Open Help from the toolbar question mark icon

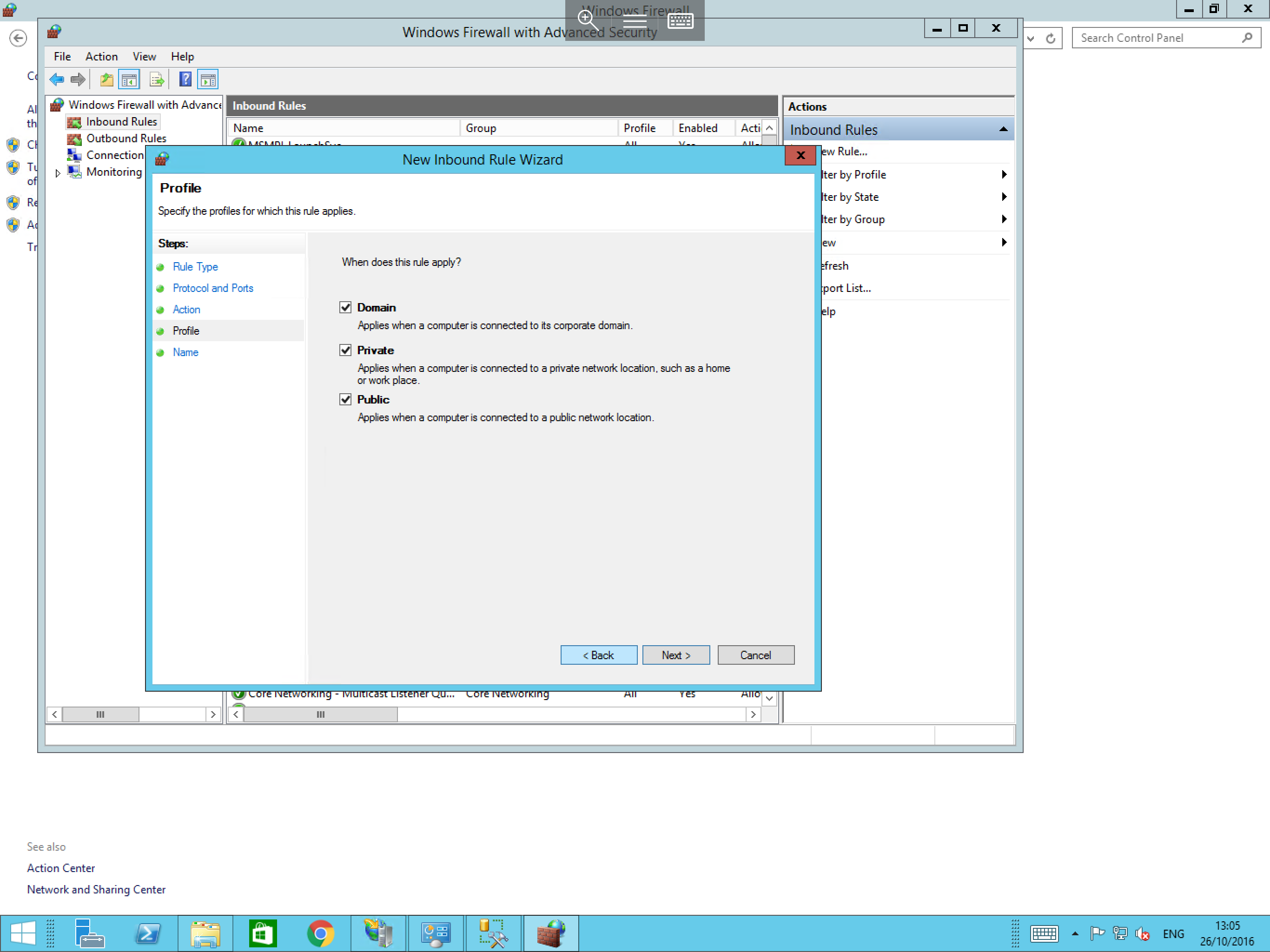pyautogui.click(x=185, y=79)
